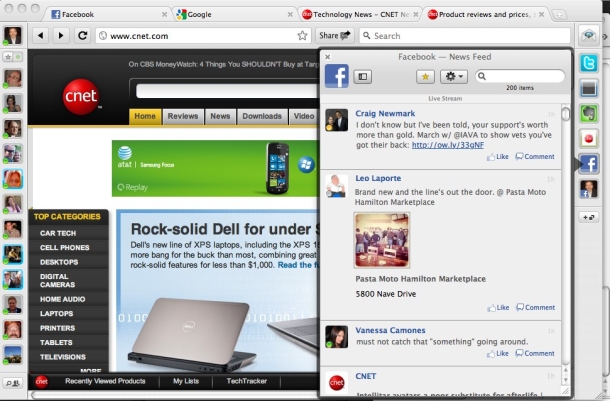610x401 pixels.
Task: Click Vanessa Camones' avatar picture
Action: click(x=337, y=336)
